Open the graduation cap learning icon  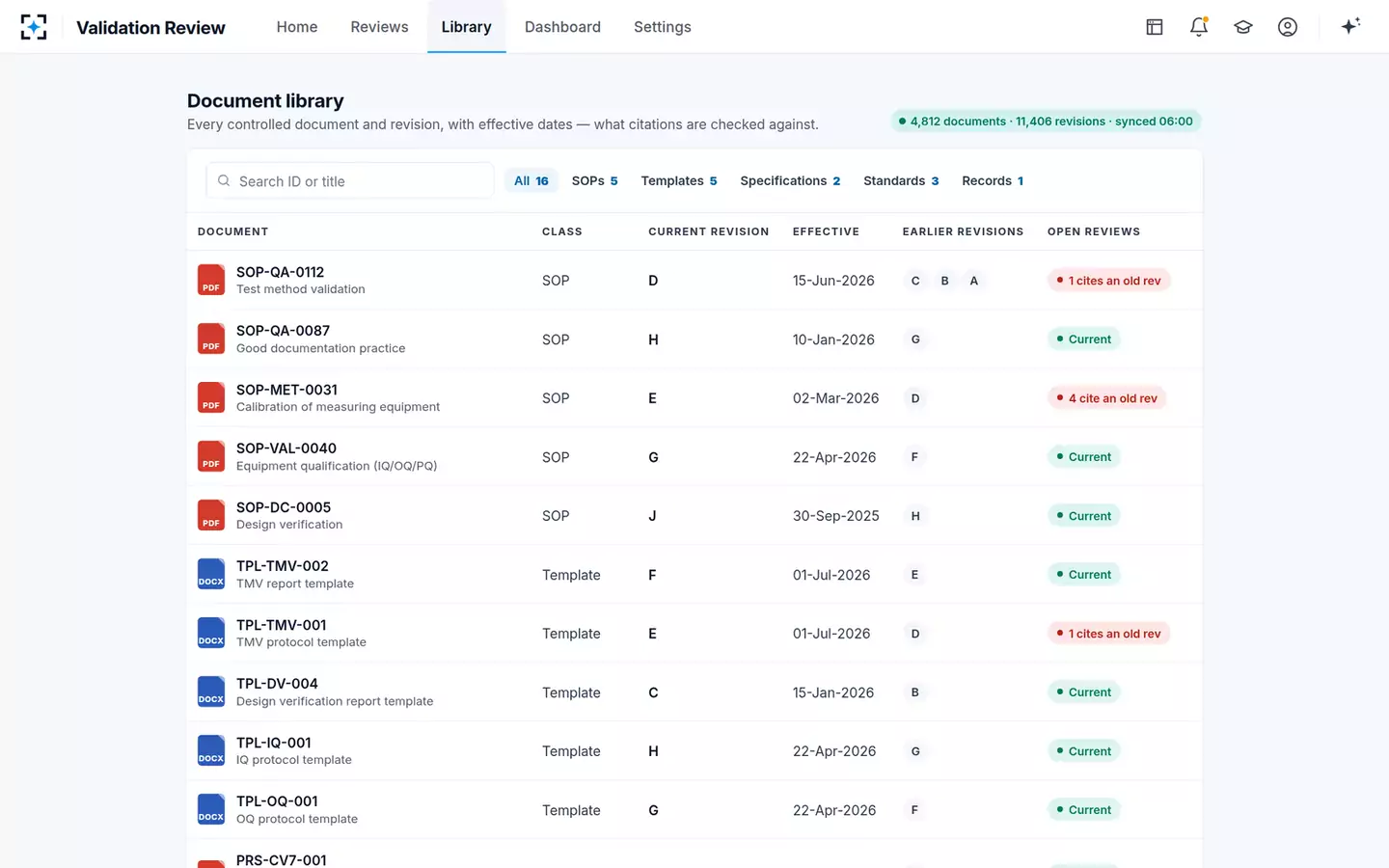click(1243, 27)
